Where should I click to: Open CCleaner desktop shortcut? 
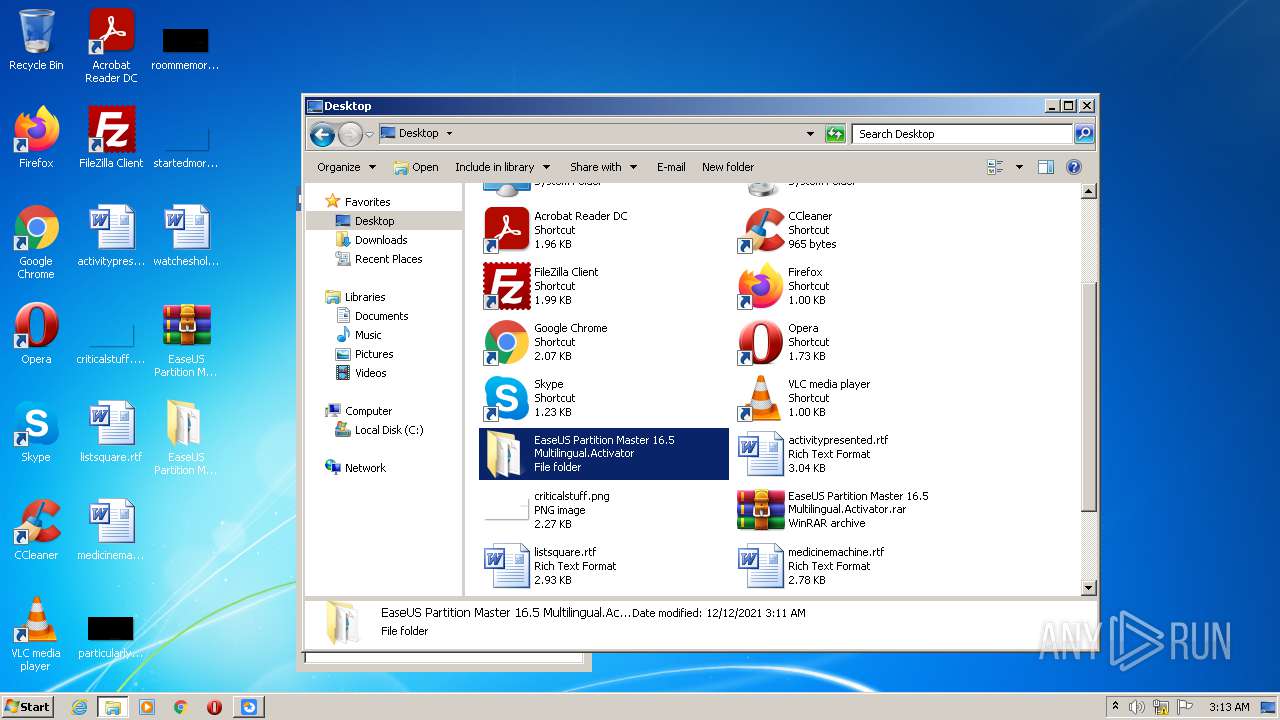tap(36, 529)
